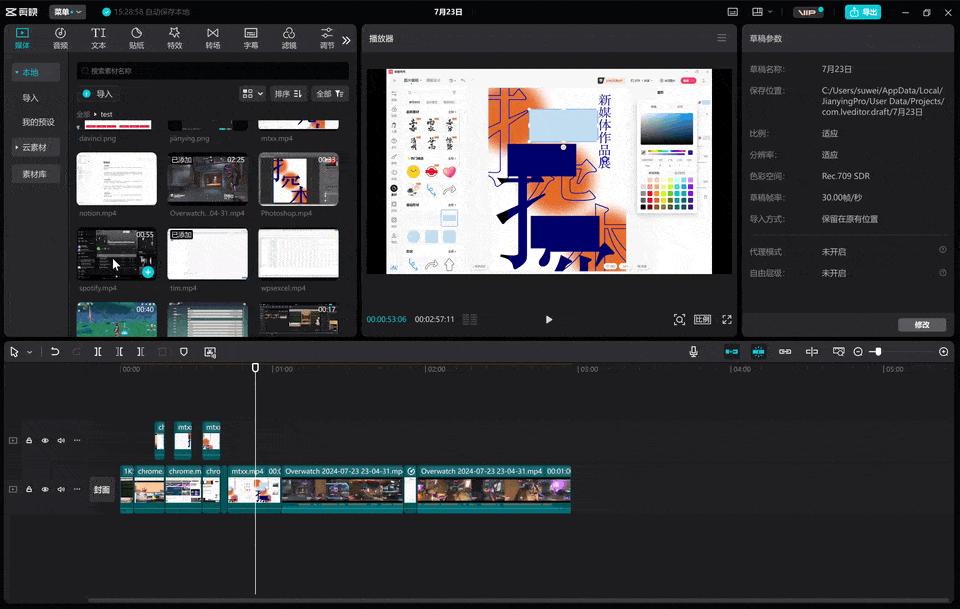Click the 导出 export button

863,12
